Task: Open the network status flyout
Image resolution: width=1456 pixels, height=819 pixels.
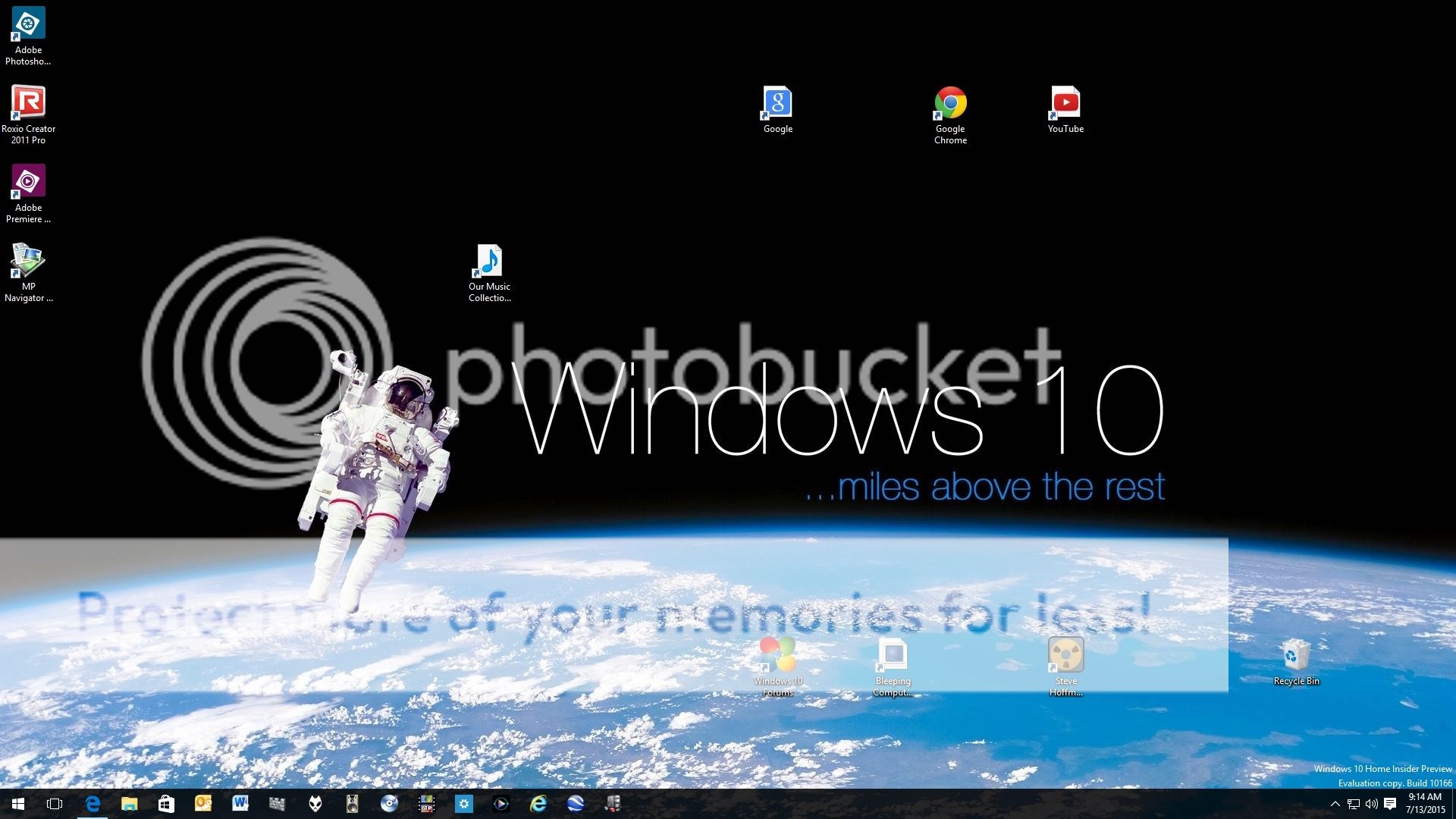Action: (x=1354, y=804)
